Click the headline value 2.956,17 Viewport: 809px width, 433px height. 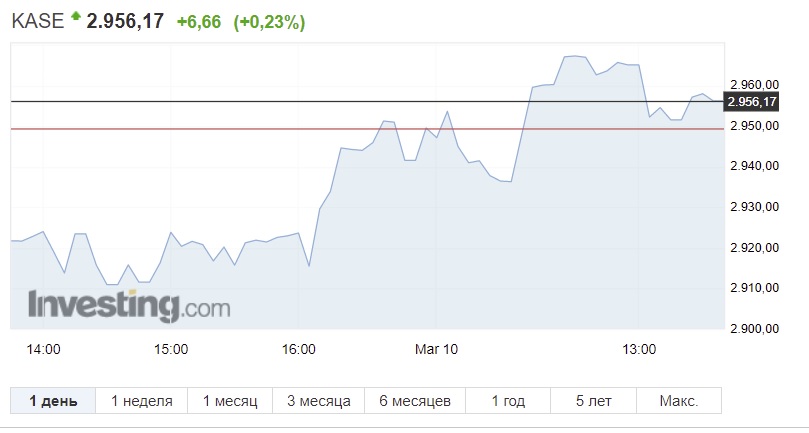[x=125, y=21]
